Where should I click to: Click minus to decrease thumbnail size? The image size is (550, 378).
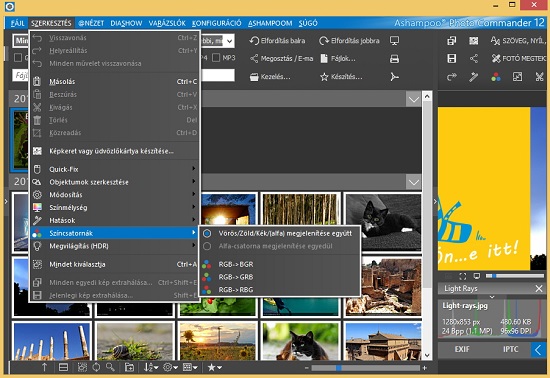pos(307,368)
